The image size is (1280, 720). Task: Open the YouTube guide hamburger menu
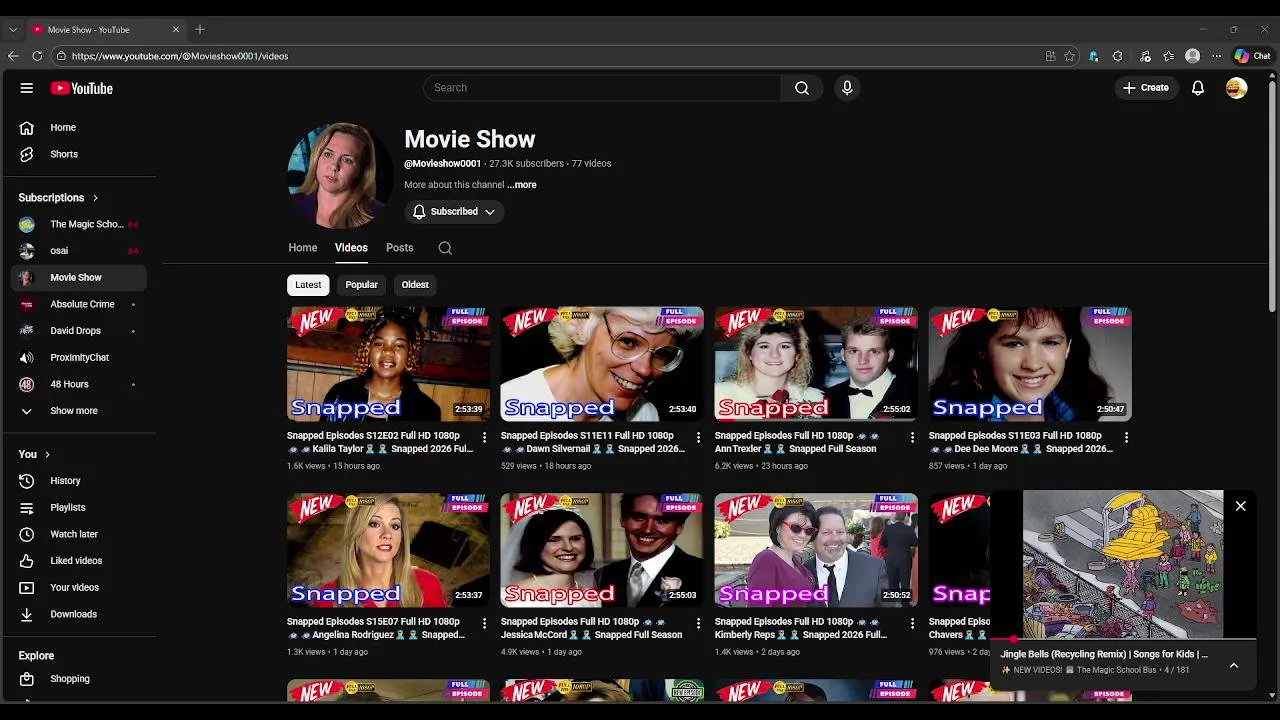tap(27, 88)
